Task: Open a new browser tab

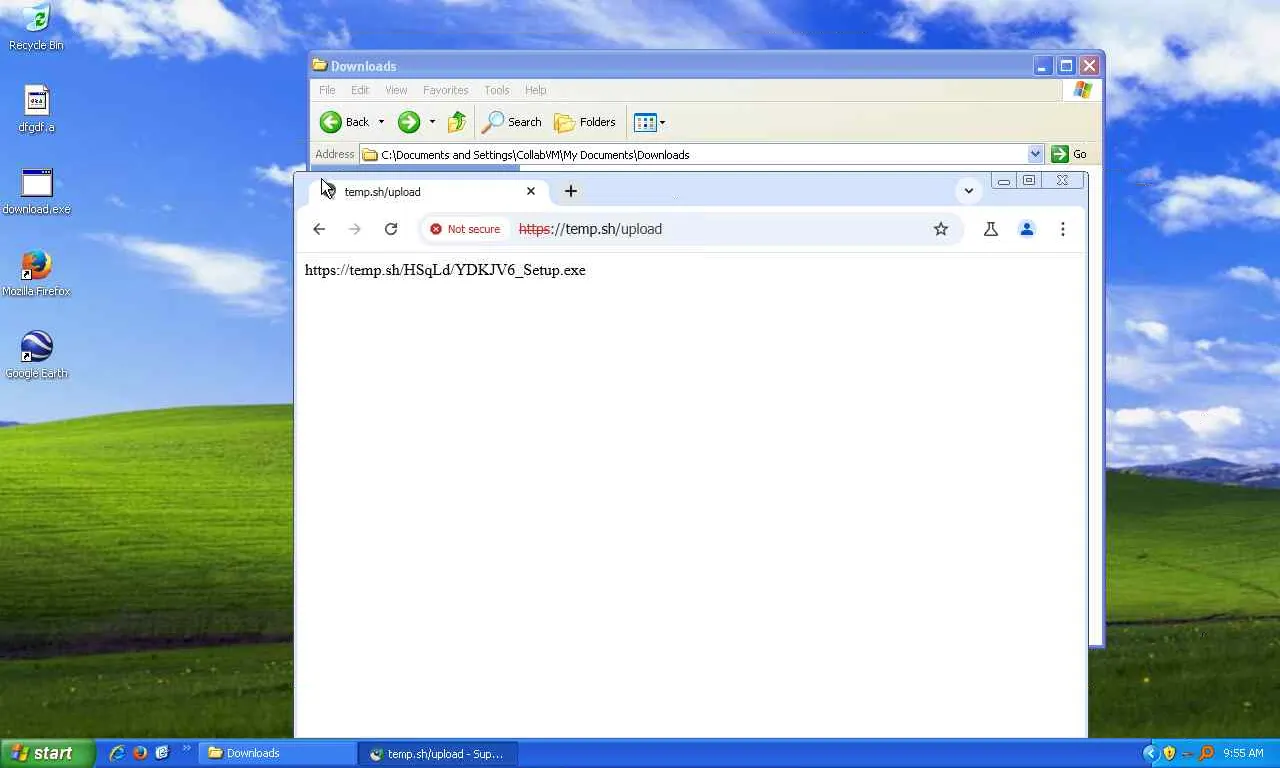Action: (x=571, y=191)
